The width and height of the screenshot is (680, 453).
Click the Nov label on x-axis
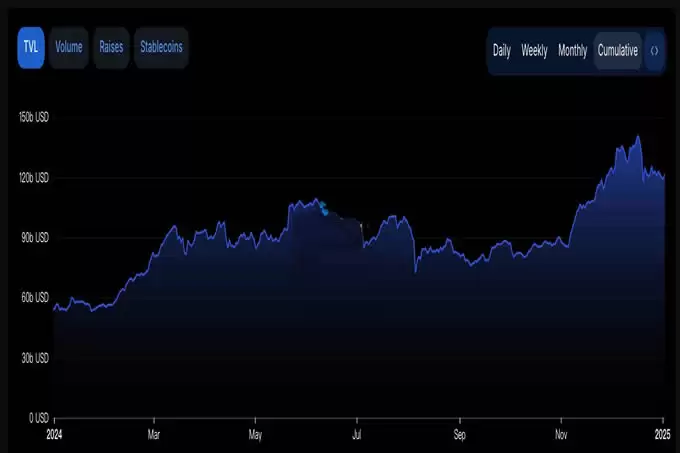pyautogui.click(x=561, y=435)
